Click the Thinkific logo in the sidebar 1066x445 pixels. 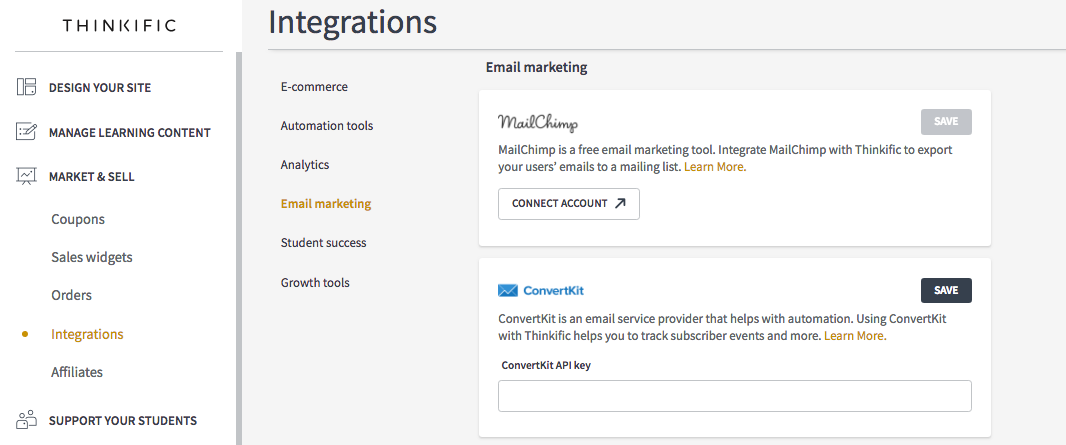[x=119, y=26]
